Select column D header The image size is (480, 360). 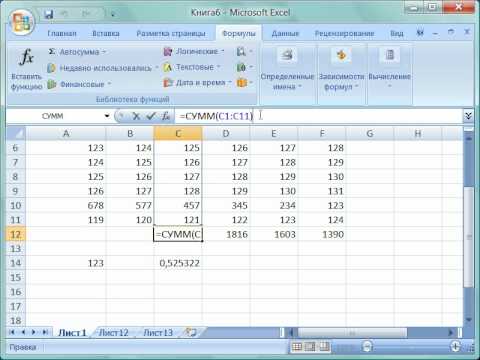point(226,134)
